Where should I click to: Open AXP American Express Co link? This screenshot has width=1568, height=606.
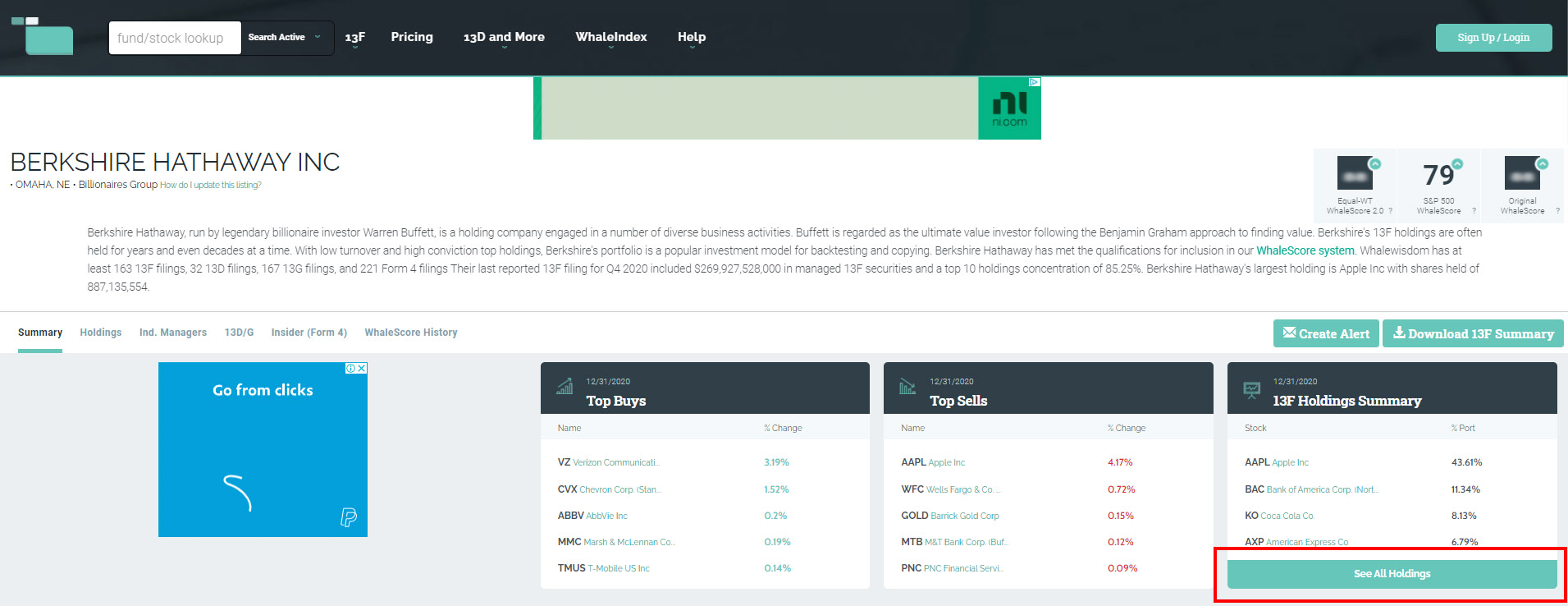click(1296, 542)
